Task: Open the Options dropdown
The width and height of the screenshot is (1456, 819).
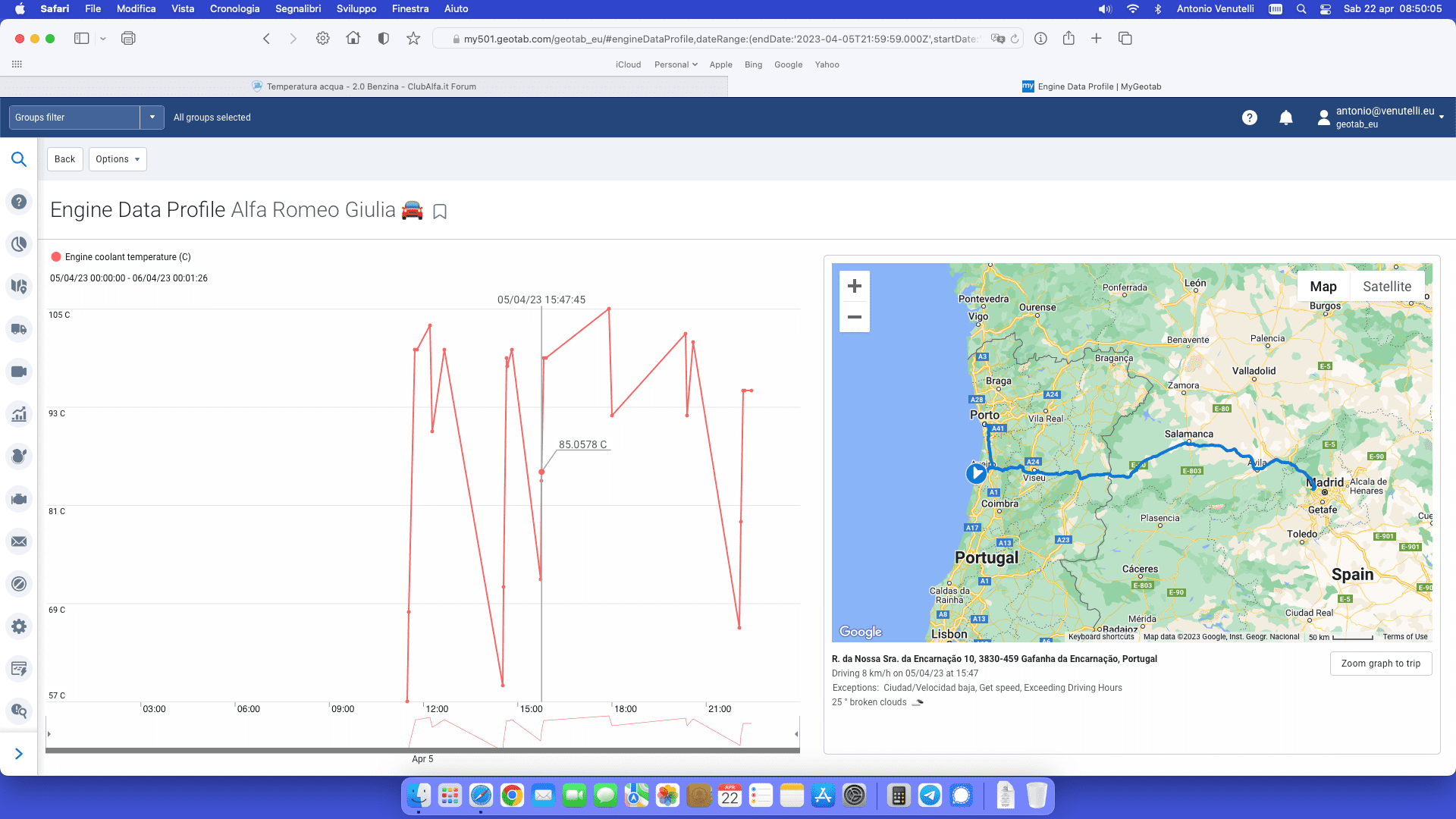Action: pyautogui.click(x=118, y=159)
